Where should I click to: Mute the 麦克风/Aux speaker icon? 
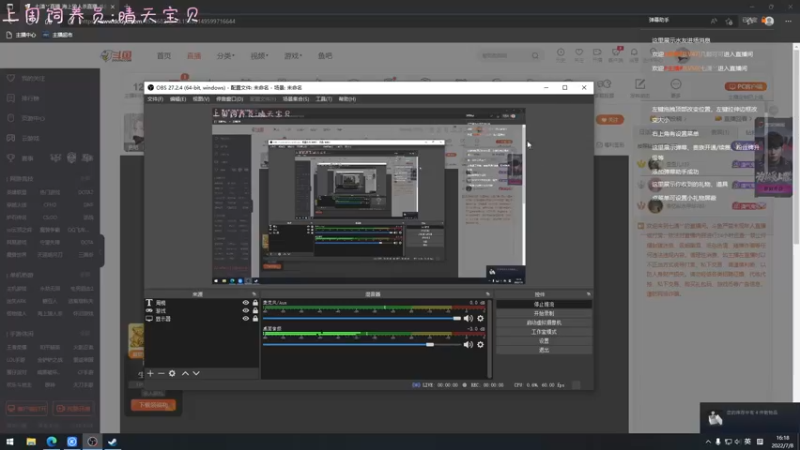[x=468, y=318]
